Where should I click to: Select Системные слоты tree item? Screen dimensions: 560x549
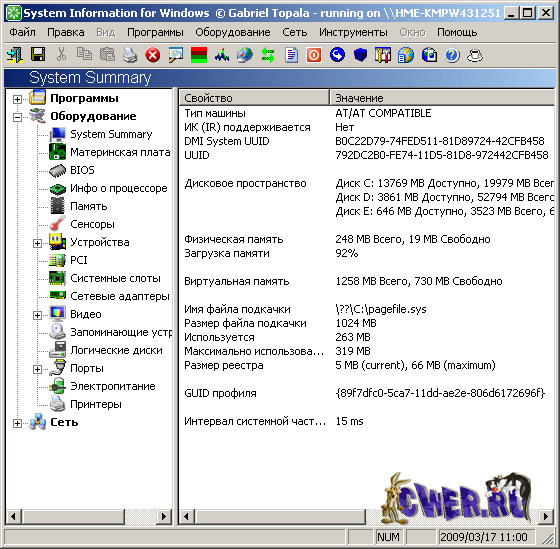point(115,278)
